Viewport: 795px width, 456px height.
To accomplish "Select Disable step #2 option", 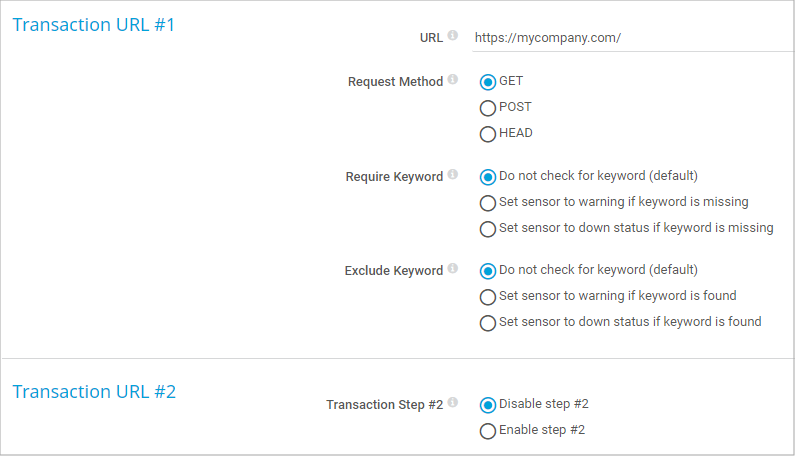I will 488,405.
